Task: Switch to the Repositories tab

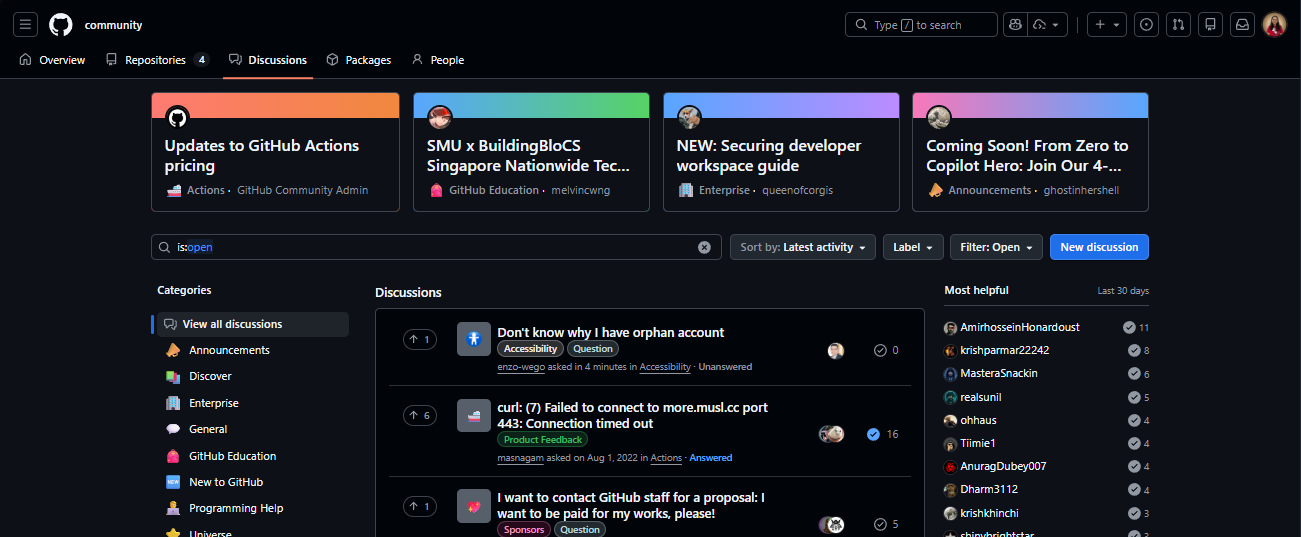Action: point(157,60)
